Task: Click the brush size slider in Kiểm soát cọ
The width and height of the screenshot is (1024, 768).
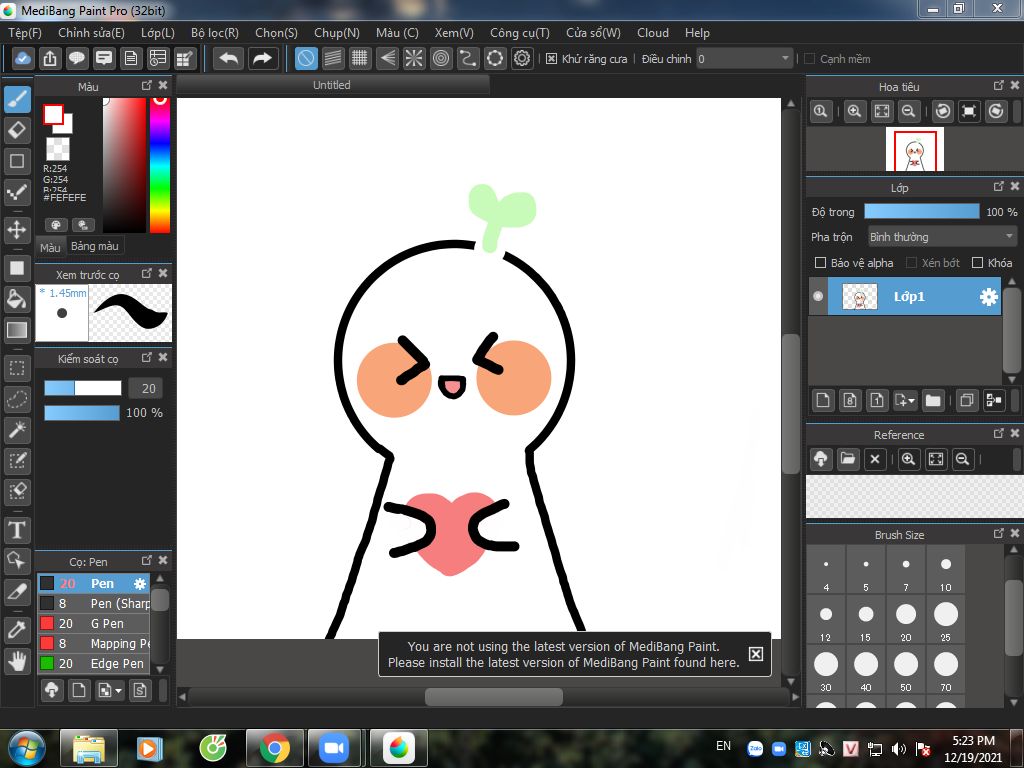Action: coord(83,388)
